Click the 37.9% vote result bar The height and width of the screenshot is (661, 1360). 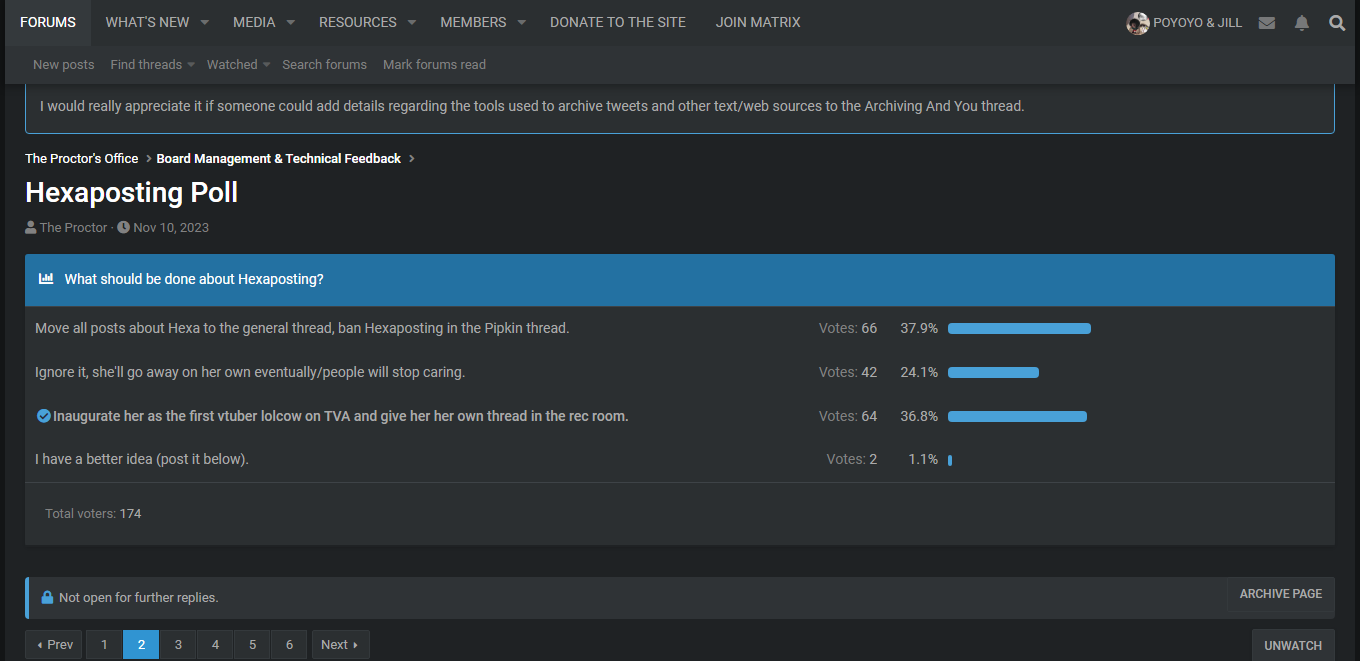click(x=1019, y=329)
